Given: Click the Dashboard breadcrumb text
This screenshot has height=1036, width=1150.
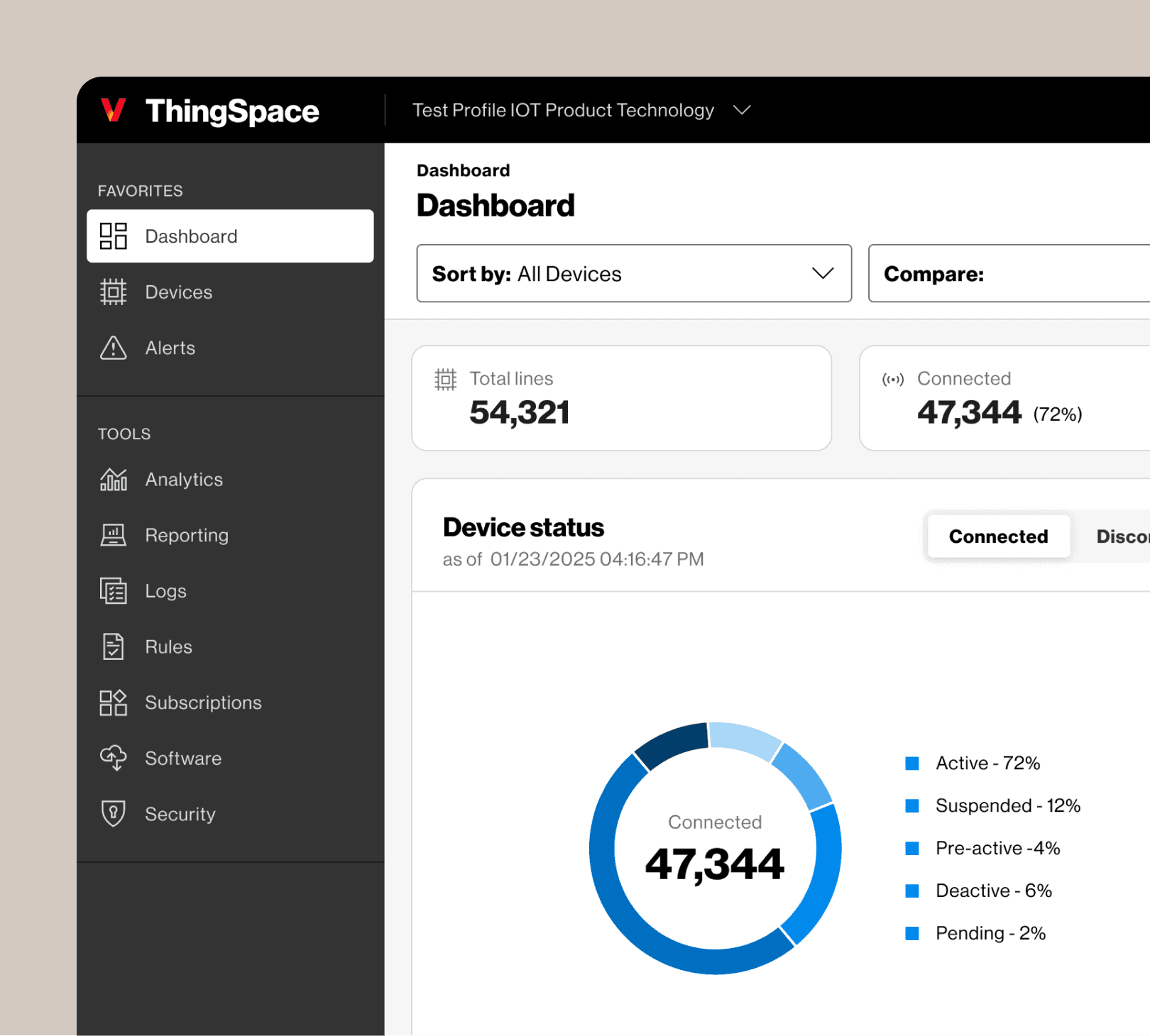Looking at the screenshot, I should click(464, 170).
